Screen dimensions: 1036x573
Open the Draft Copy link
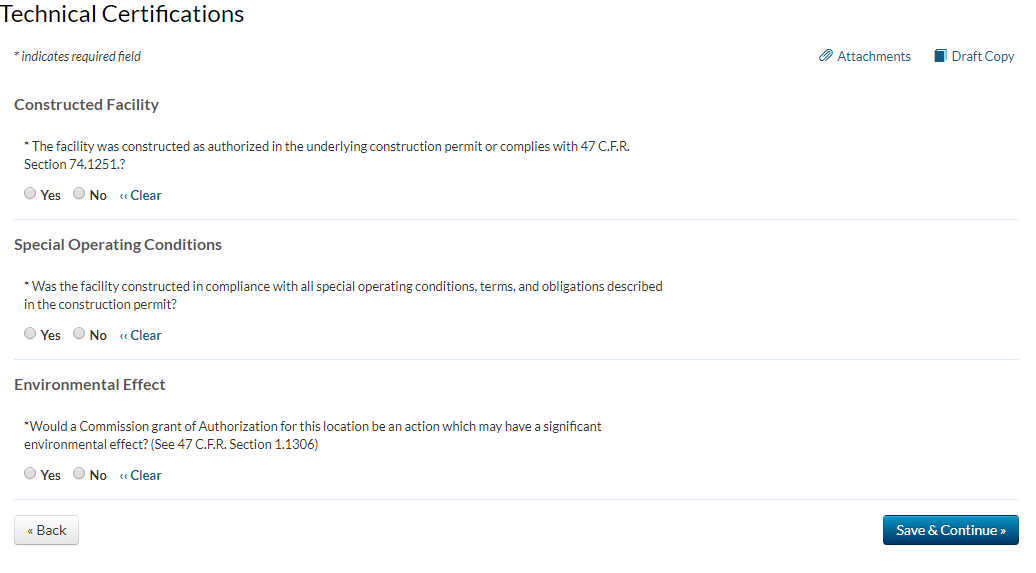983,57
